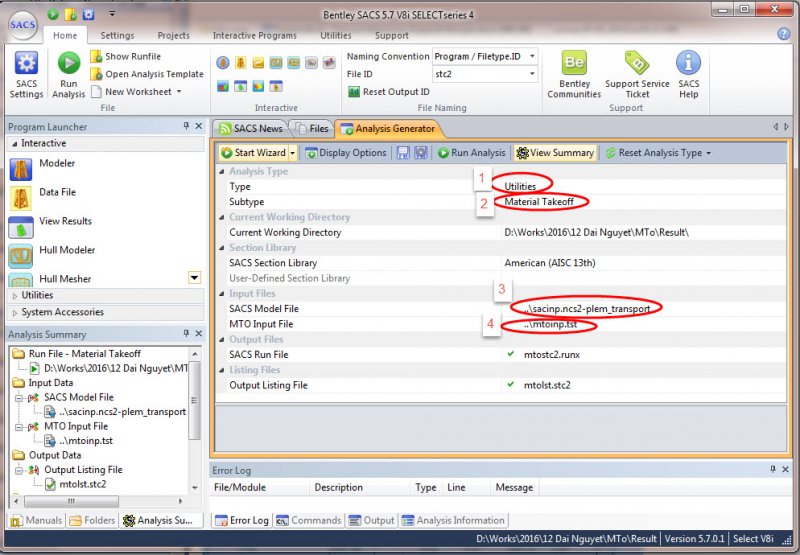The image size is (800, 555).
Task: Click Show Runfile
Action: point(126,56)
